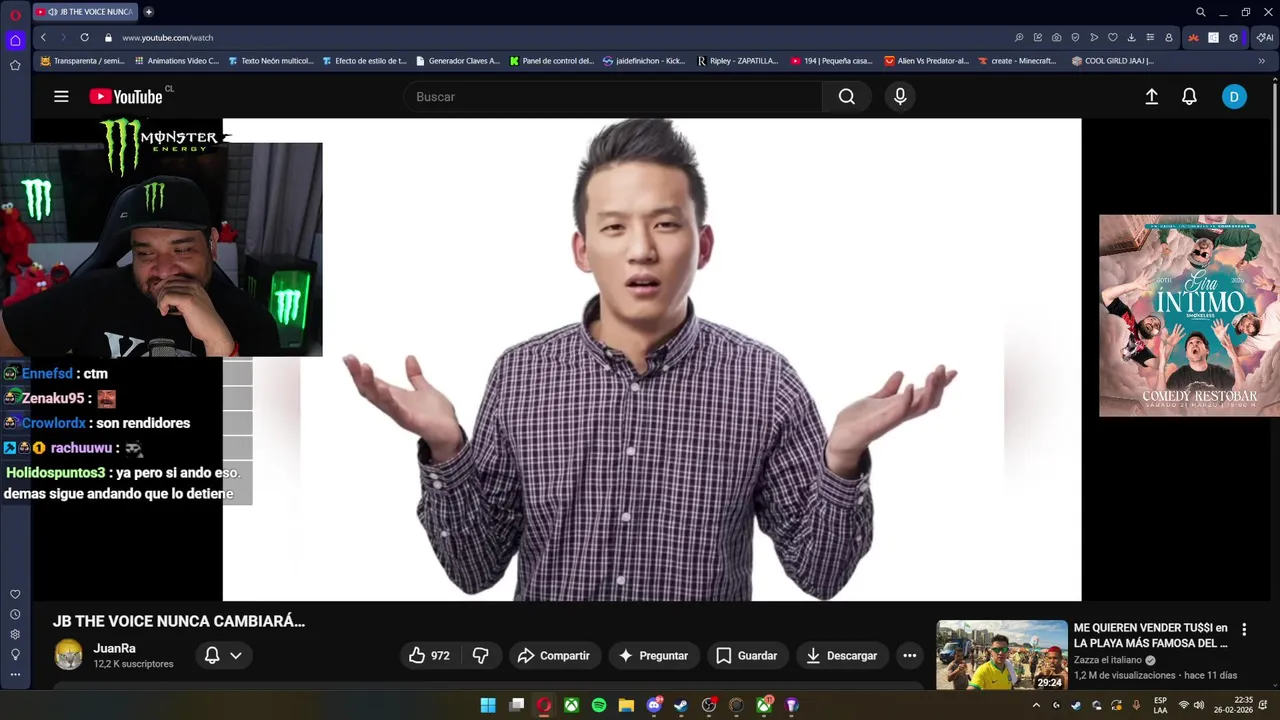Open the Flow send arrow icon
Screen dimensions: 1280x720
[x=1094, y=38]
